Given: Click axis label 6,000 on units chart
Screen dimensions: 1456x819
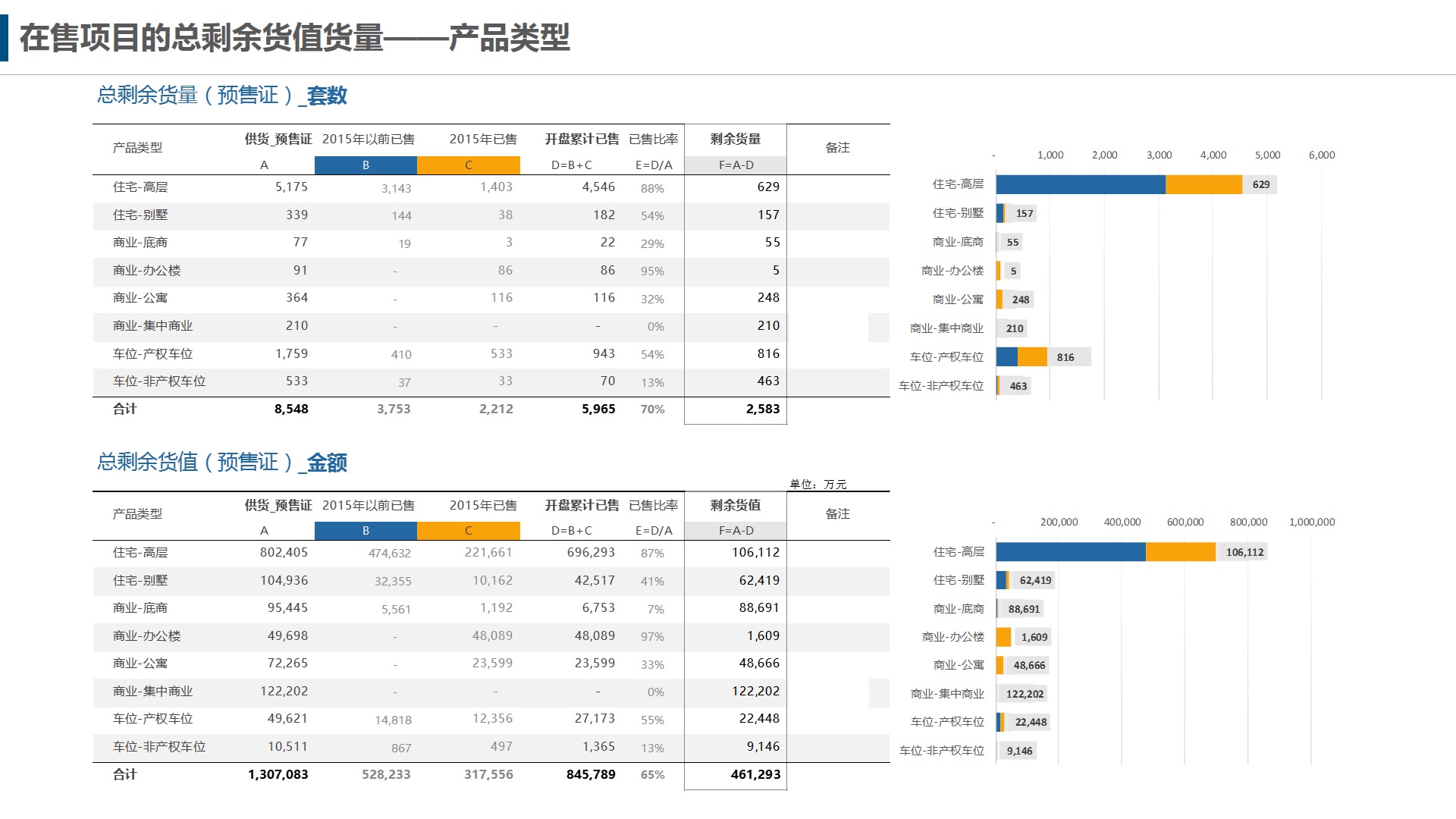Looking at the screenshot, I should 1322,155.
